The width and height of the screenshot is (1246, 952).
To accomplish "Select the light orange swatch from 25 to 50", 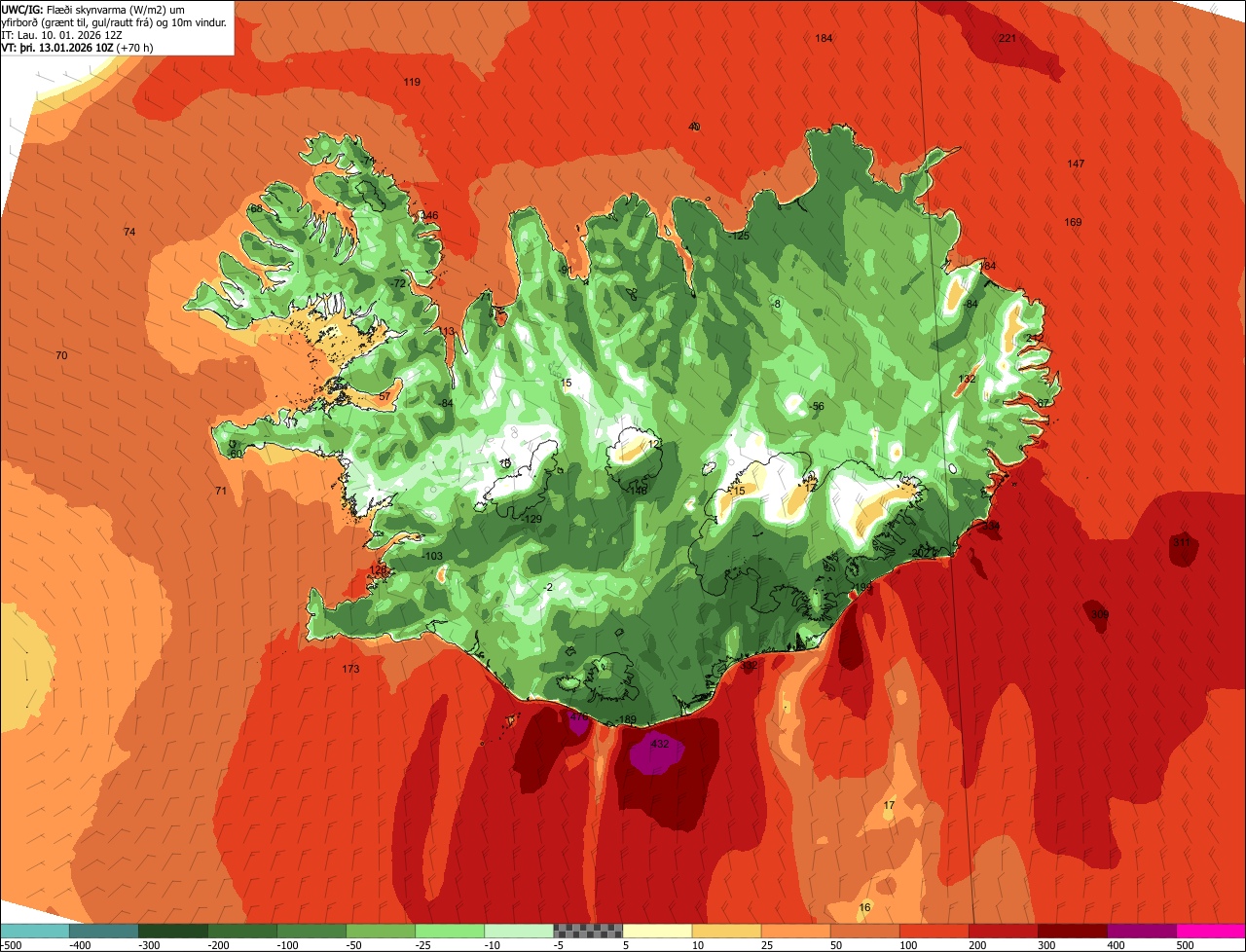I will pyautogui.click(x=795, y=930).
